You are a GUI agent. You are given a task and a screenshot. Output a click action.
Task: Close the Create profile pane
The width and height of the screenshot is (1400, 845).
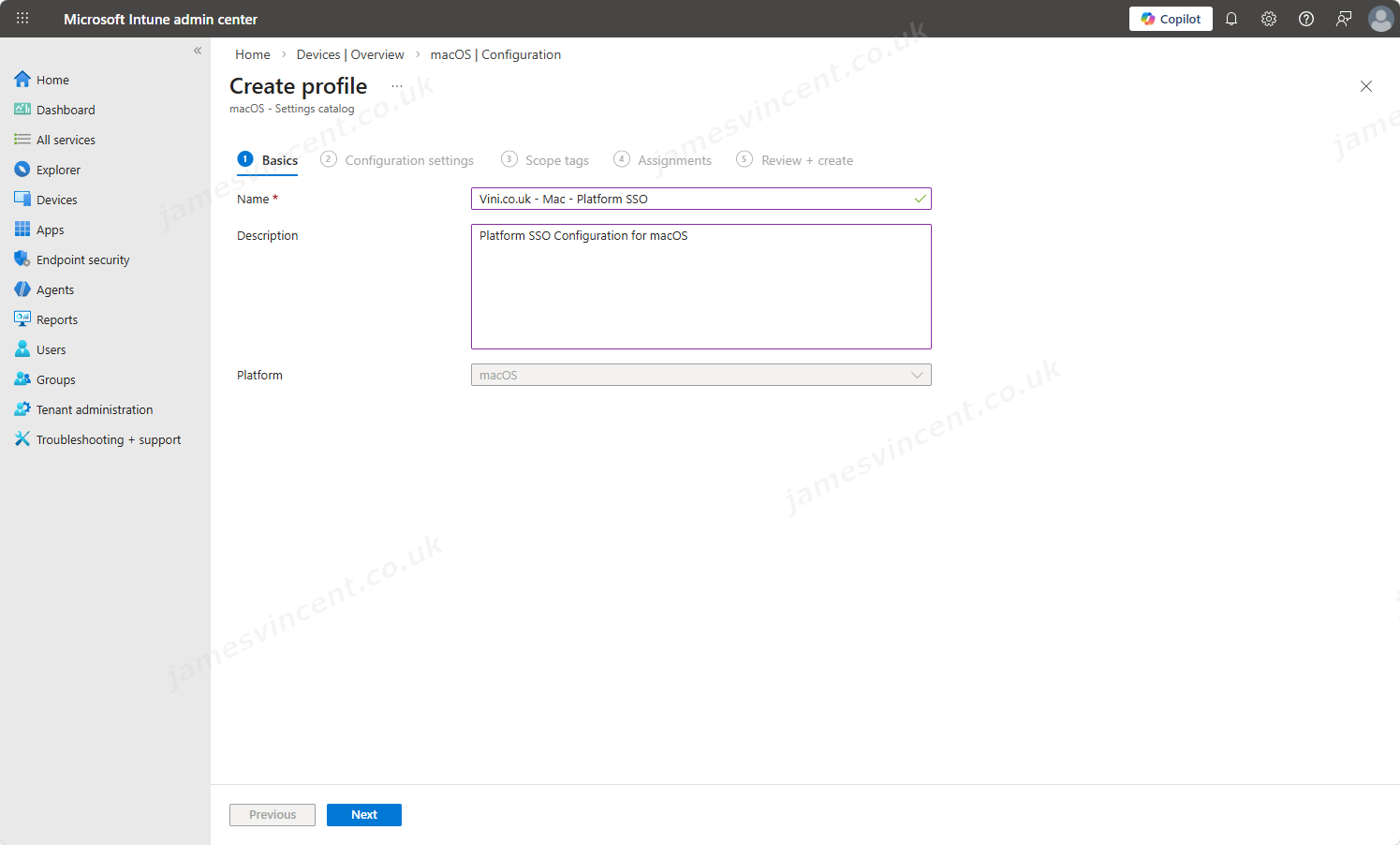[1365, 86]
